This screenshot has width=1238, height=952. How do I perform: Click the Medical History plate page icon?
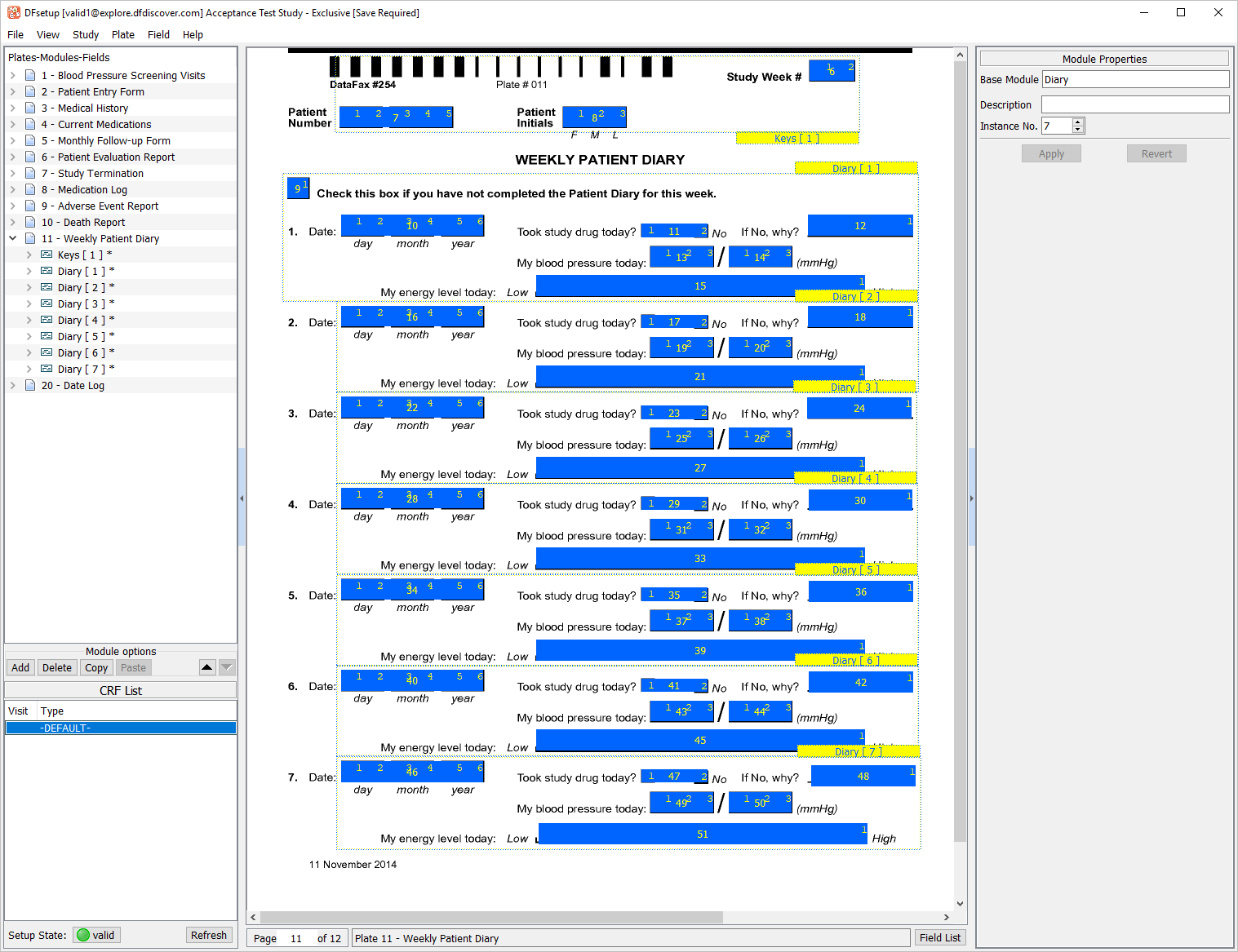pyautogui.click(x=30, y=108)
